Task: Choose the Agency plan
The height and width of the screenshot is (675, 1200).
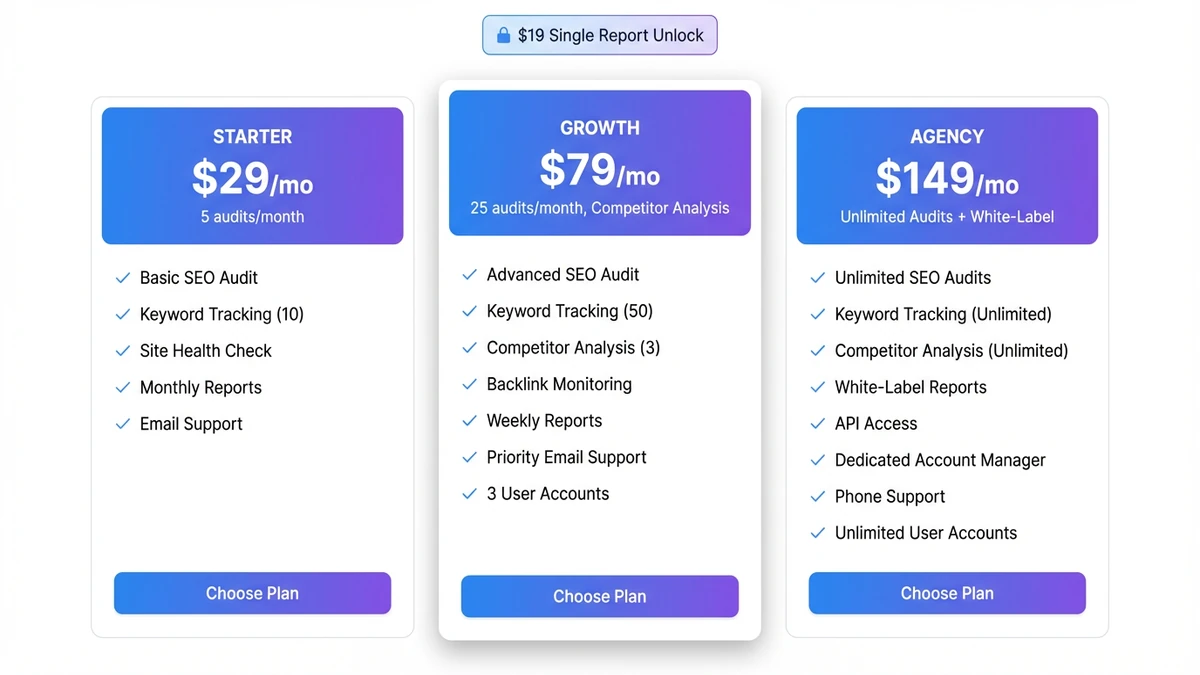Action: click(x=946, y=593)
